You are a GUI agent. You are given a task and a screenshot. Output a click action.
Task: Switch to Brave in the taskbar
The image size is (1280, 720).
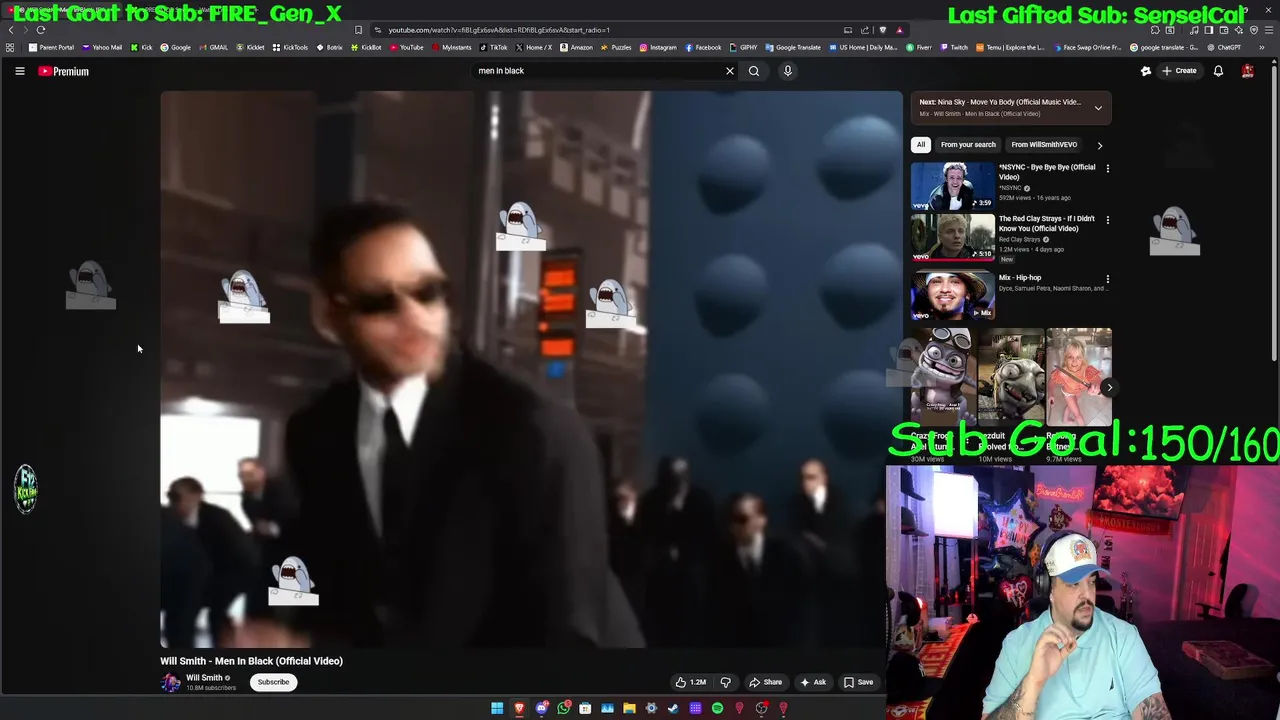click(519, 708)
